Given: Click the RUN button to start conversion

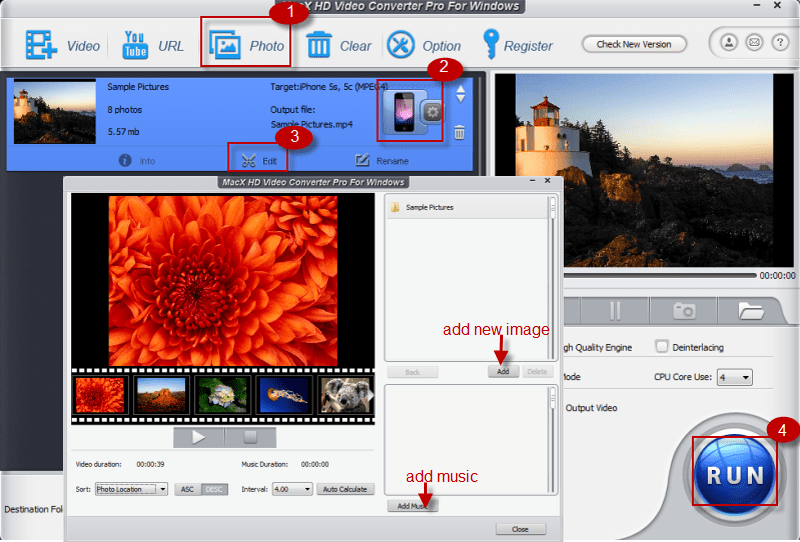Looking at the screenshot, I should pos(735,475).
